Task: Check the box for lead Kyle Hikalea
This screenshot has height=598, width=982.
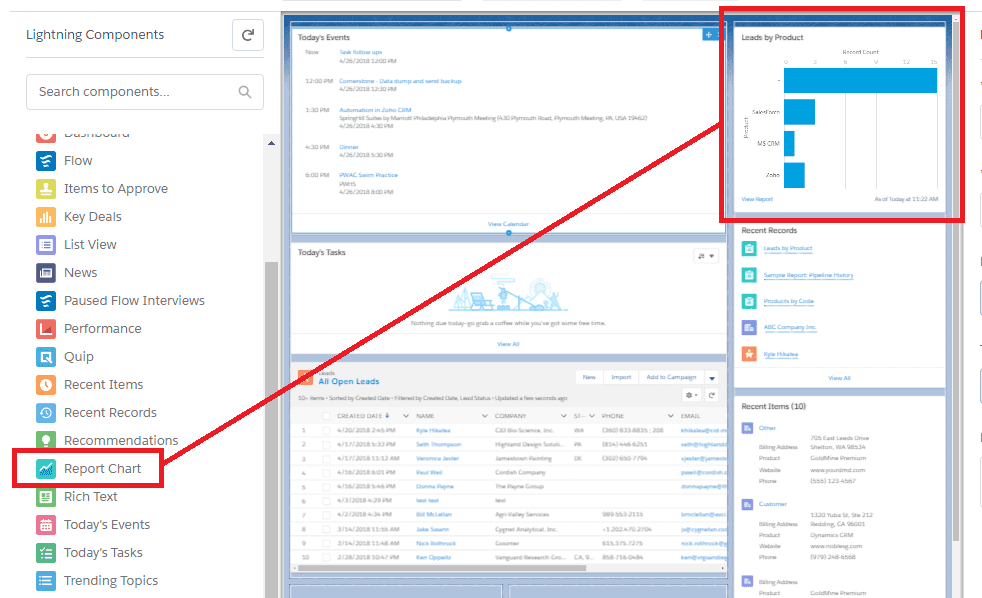Action: [326, 431]
